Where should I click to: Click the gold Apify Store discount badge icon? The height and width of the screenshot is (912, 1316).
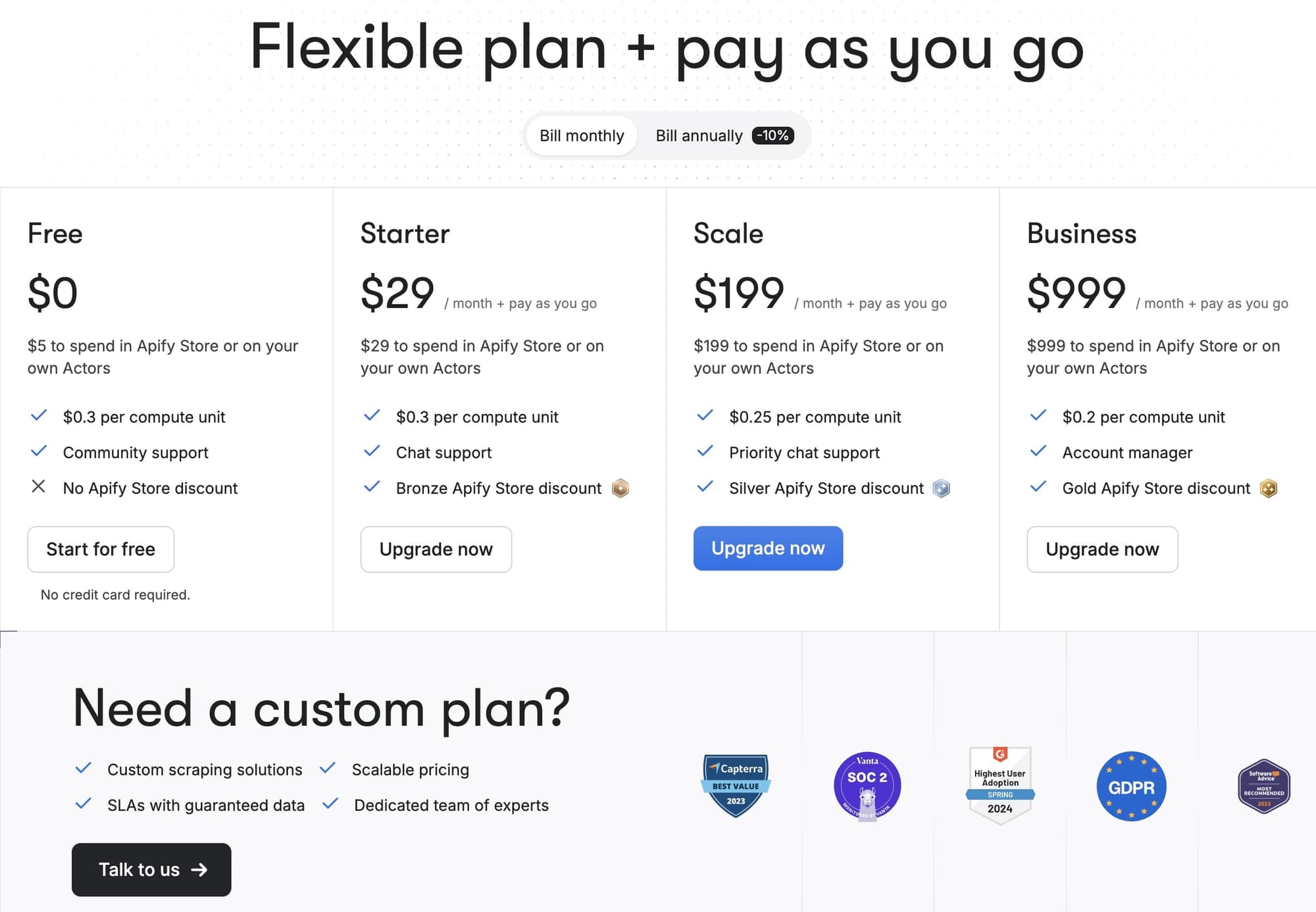click(x=1268, y=488)
